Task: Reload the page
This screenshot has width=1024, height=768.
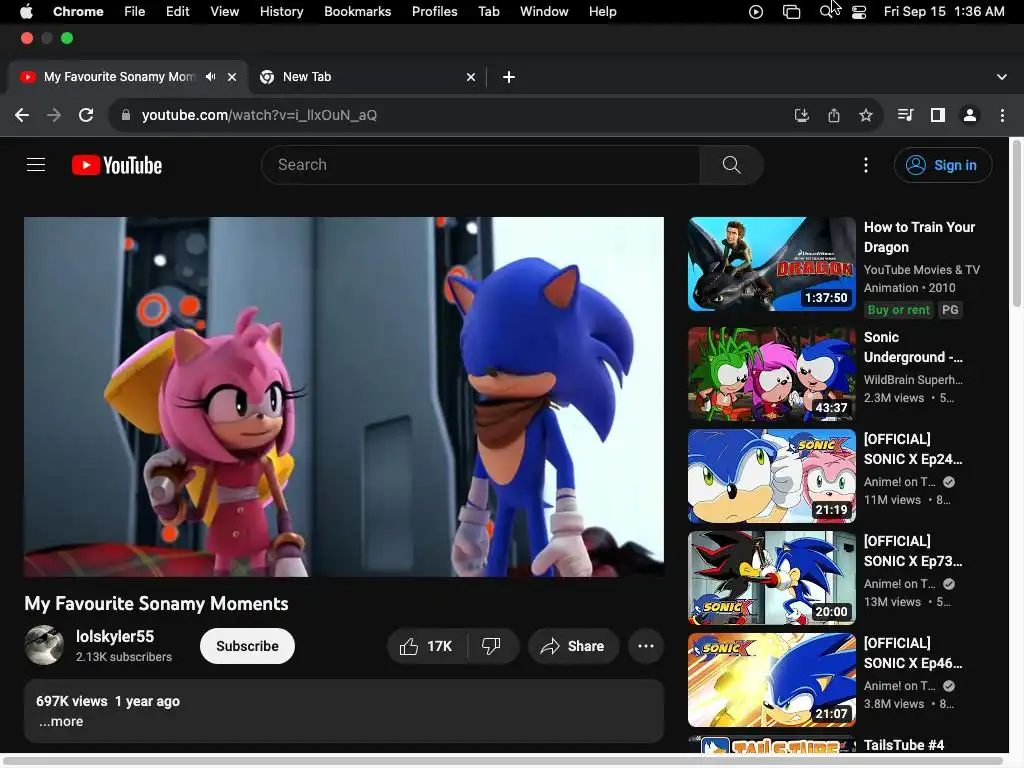Action: click(x=86, y=115)
